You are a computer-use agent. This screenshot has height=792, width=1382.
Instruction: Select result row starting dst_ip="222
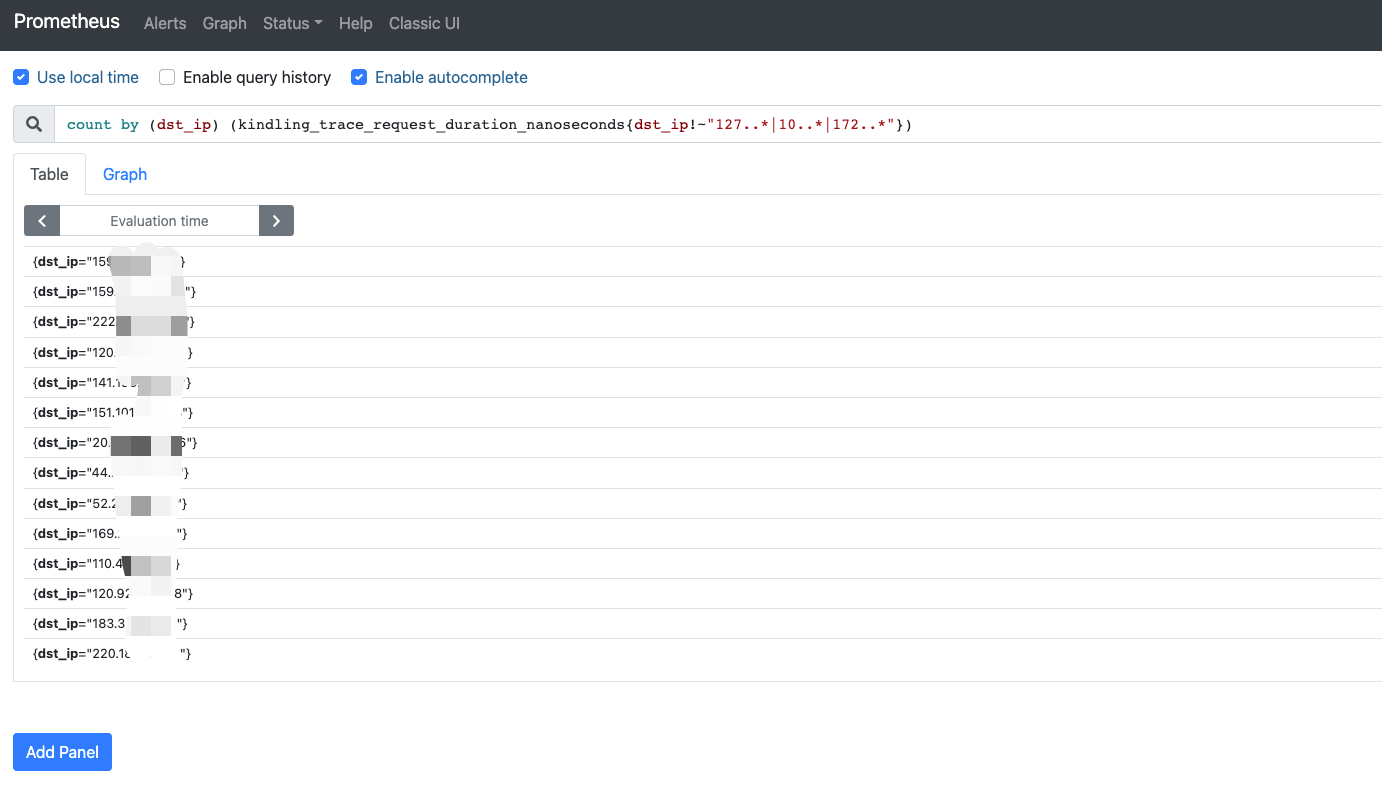tap(703, 322)
